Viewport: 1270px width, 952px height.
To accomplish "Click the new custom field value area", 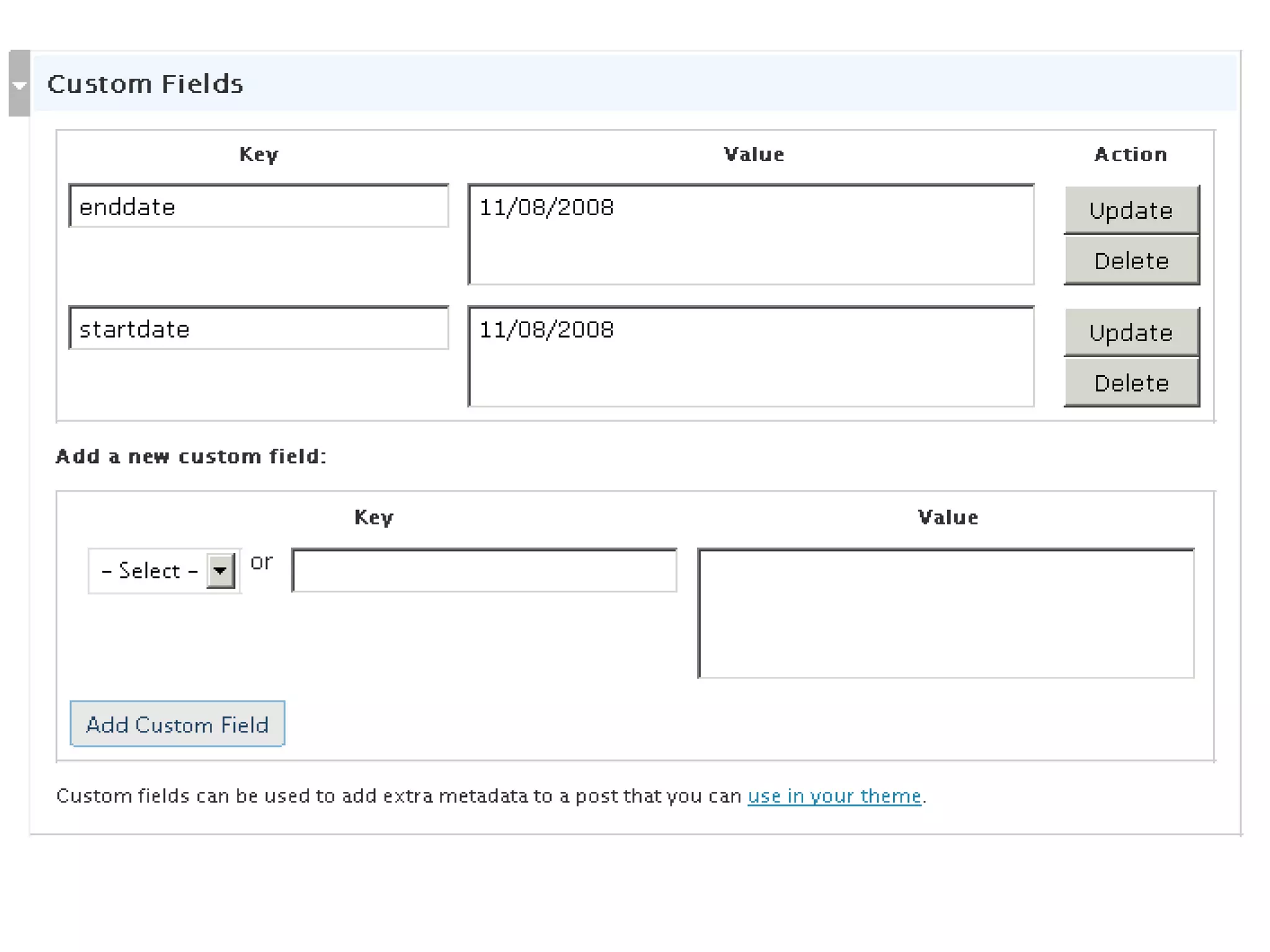I will (946, 613).
